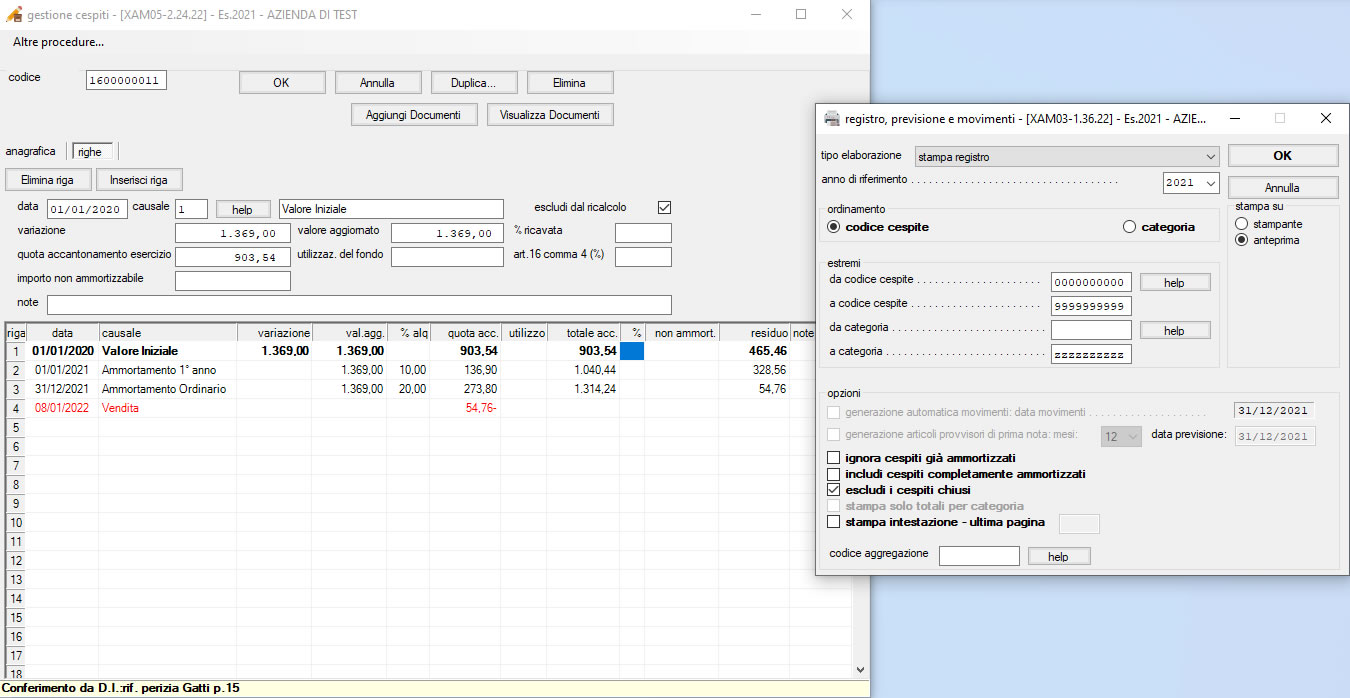Click the Elimina button
The height and width of the screenshot is (698, 1350).
[x=569, y=83]
